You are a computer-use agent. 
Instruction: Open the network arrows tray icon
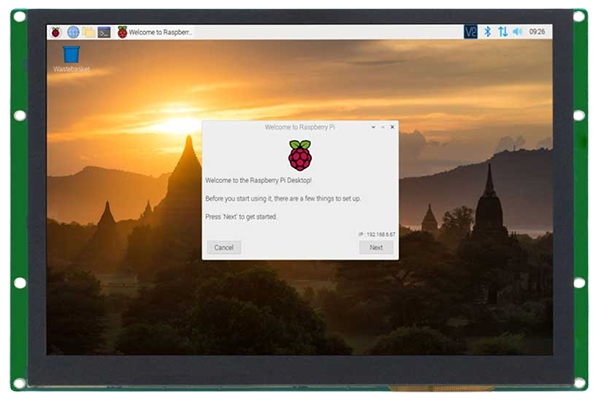pos(503,32)
